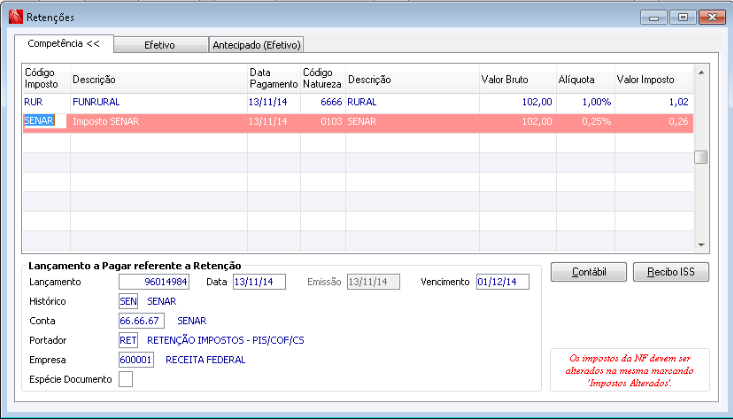Click the Conta field 66.66.67
The width and height of the screenshot is (733, 420).
pyautogui.click(x=142, y=321)
